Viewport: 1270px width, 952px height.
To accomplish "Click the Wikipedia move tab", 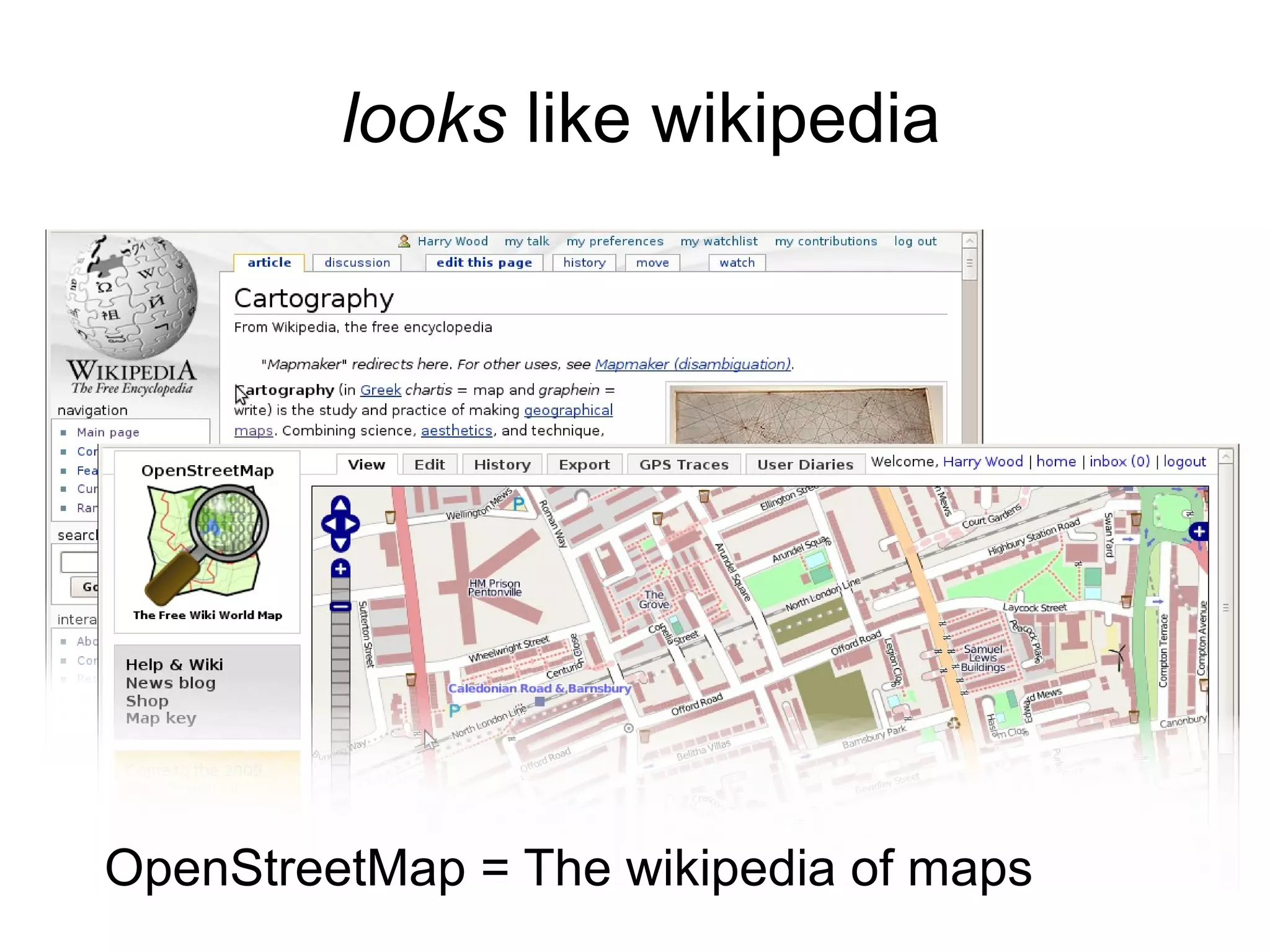I will 652,263.
